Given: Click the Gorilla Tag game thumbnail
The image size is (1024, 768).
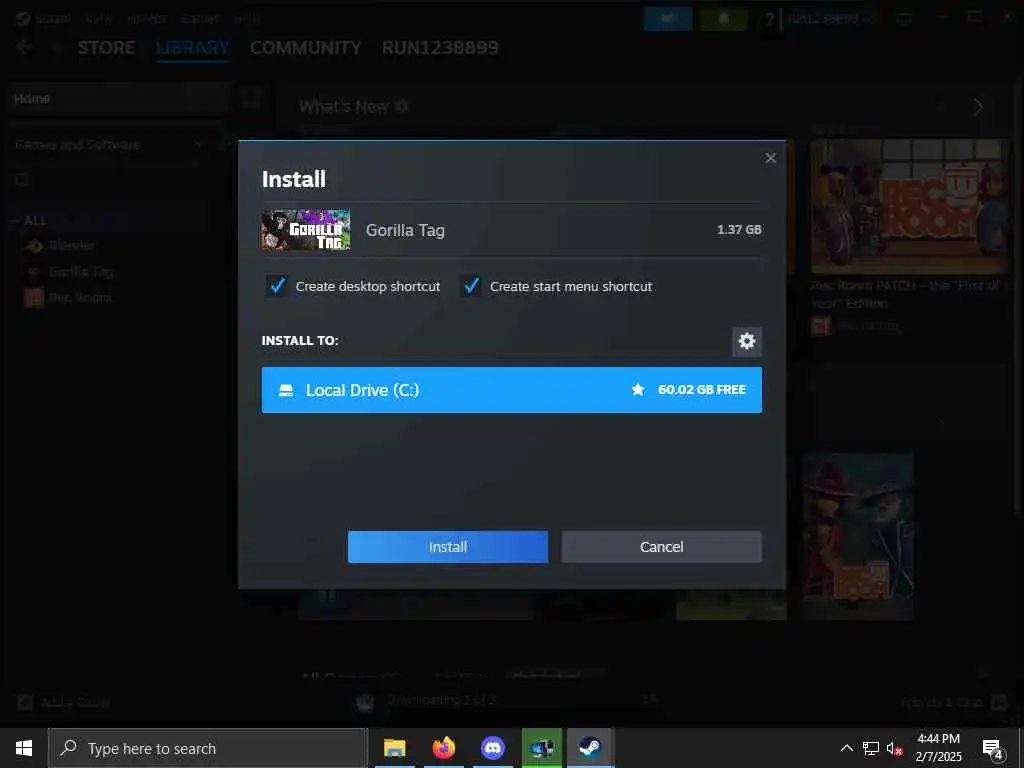Looking at the screenshot, I should [306, 230].
